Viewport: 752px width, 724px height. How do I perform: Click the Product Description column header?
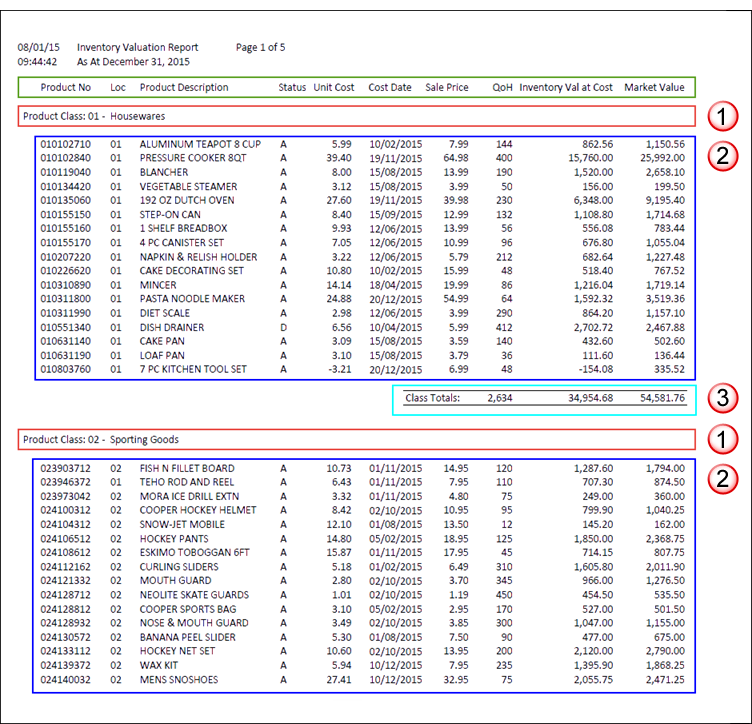184,87
